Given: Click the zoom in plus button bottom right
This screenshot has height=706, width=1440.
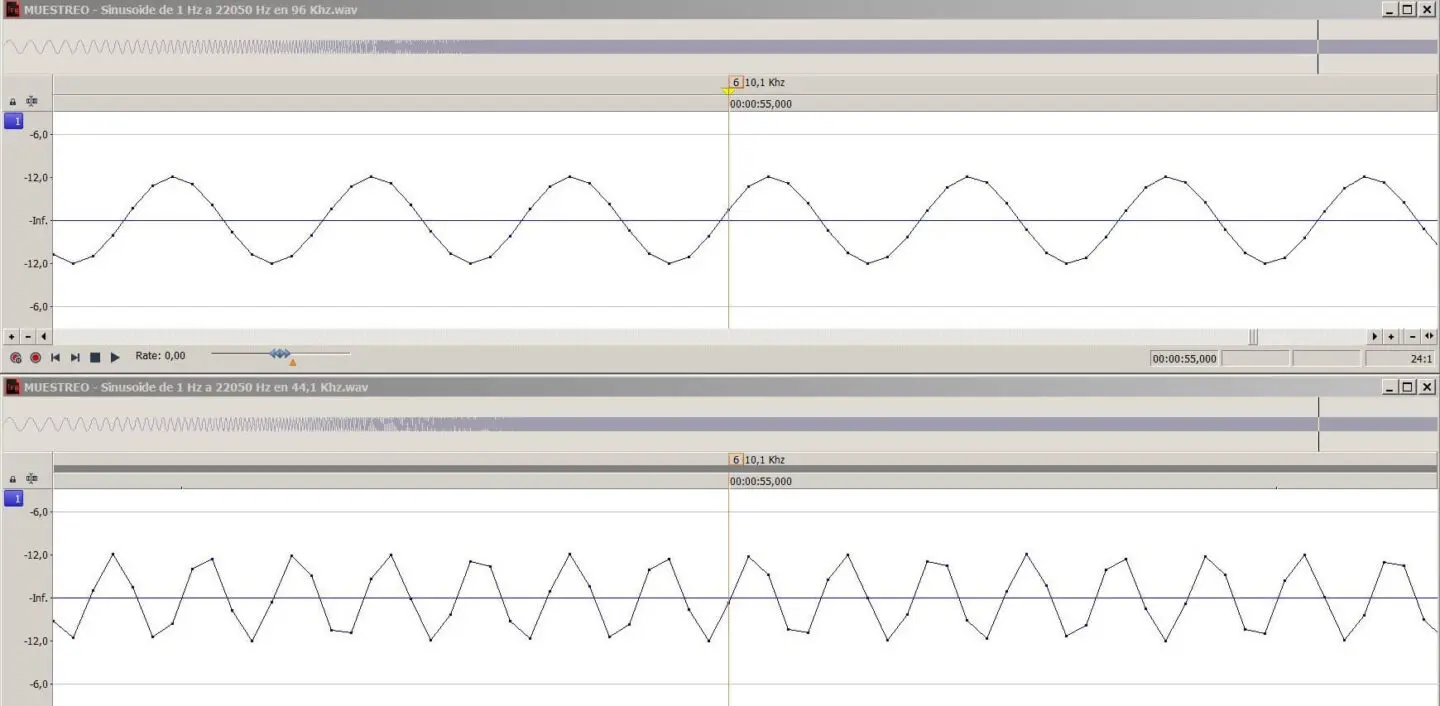Looking at the screenshot, I should (1391, 336).
